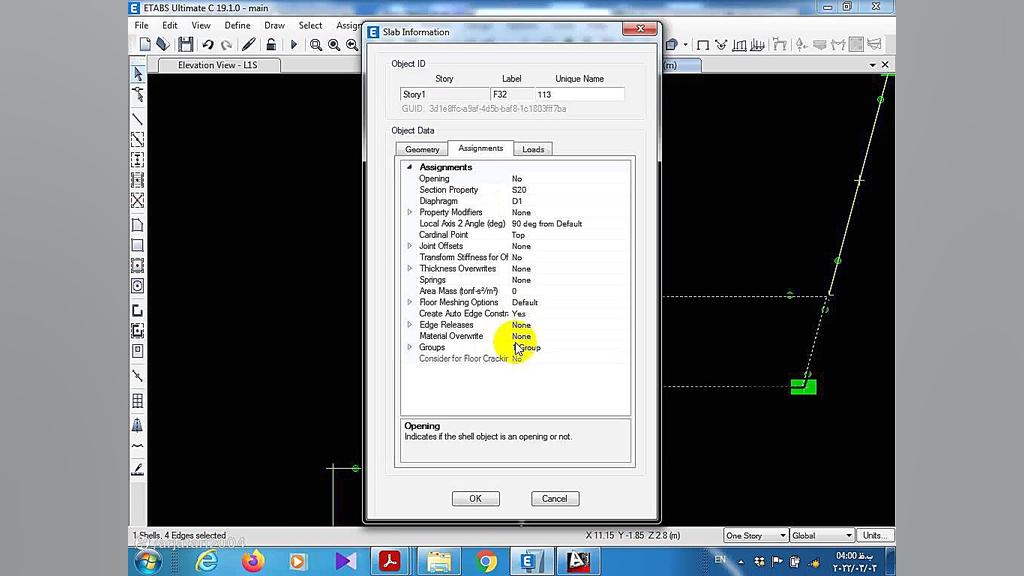Toggle the Lock/Unlock model padlock
This screenshot has width=1024, height=576.
271,44
